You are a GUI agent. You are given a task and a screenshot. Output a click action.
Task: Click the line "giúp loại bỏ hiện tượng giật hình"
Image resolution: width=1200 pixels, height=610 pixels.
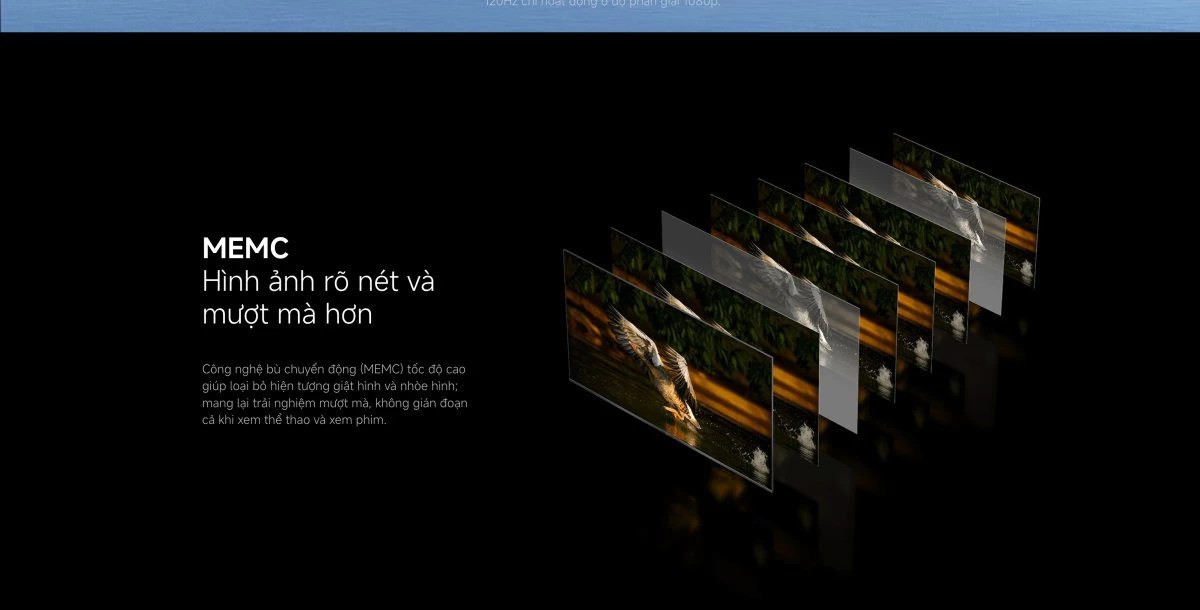coord(330,386)
